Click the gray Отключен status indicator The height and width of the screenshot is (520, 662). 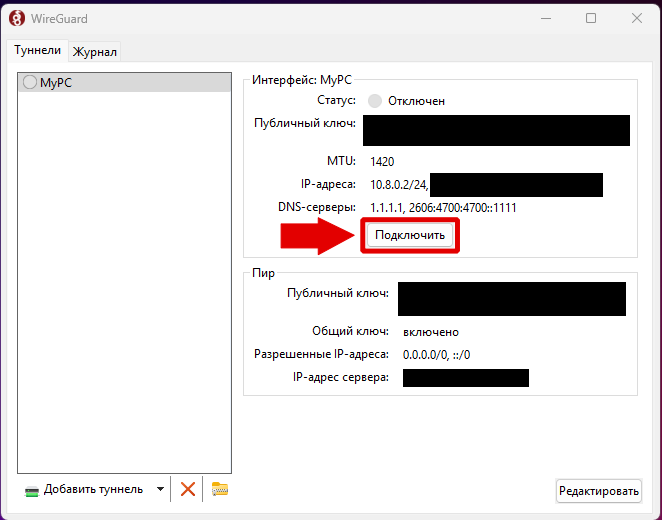(376, 101)
